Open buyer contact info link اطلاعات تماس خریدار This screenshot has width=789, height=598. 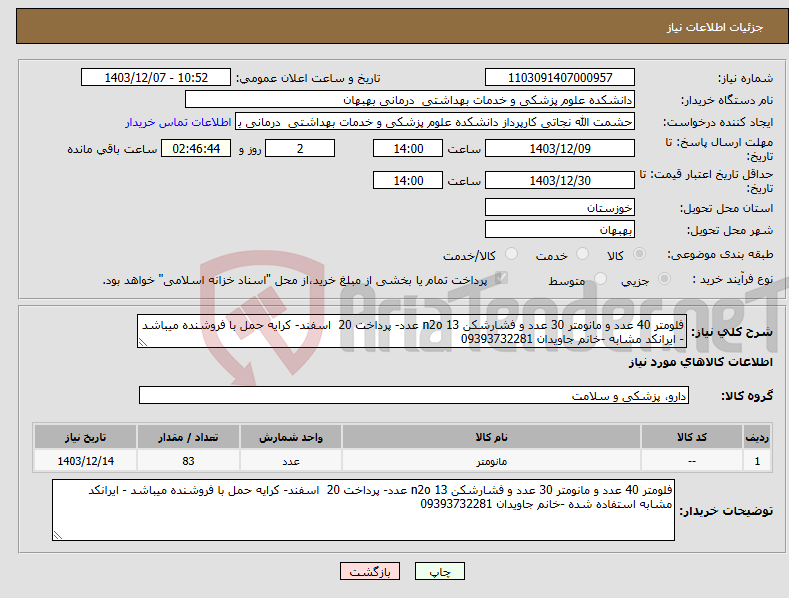click(x=178, y=122)
